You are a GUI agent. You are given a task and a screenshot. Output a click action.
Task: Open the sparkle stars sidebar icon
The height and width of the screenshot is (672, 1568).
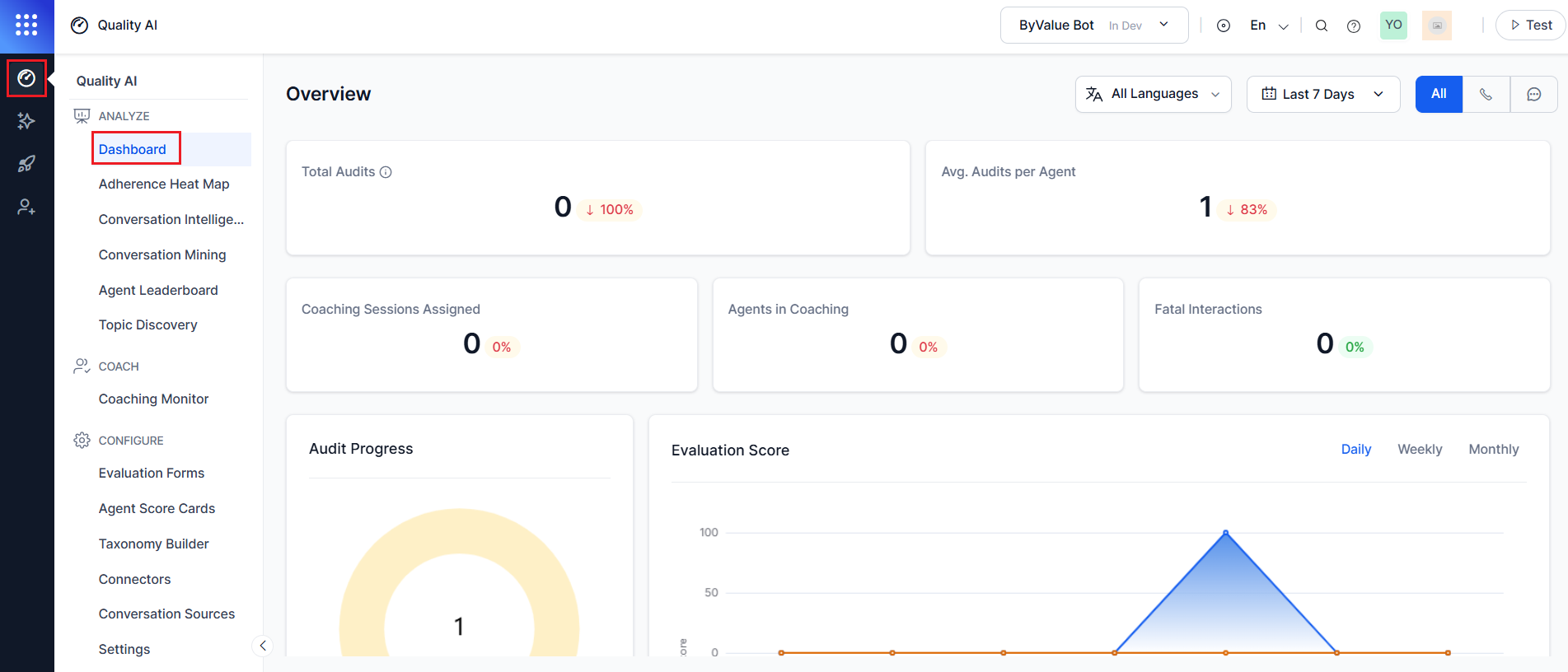[x=26, y=121]
